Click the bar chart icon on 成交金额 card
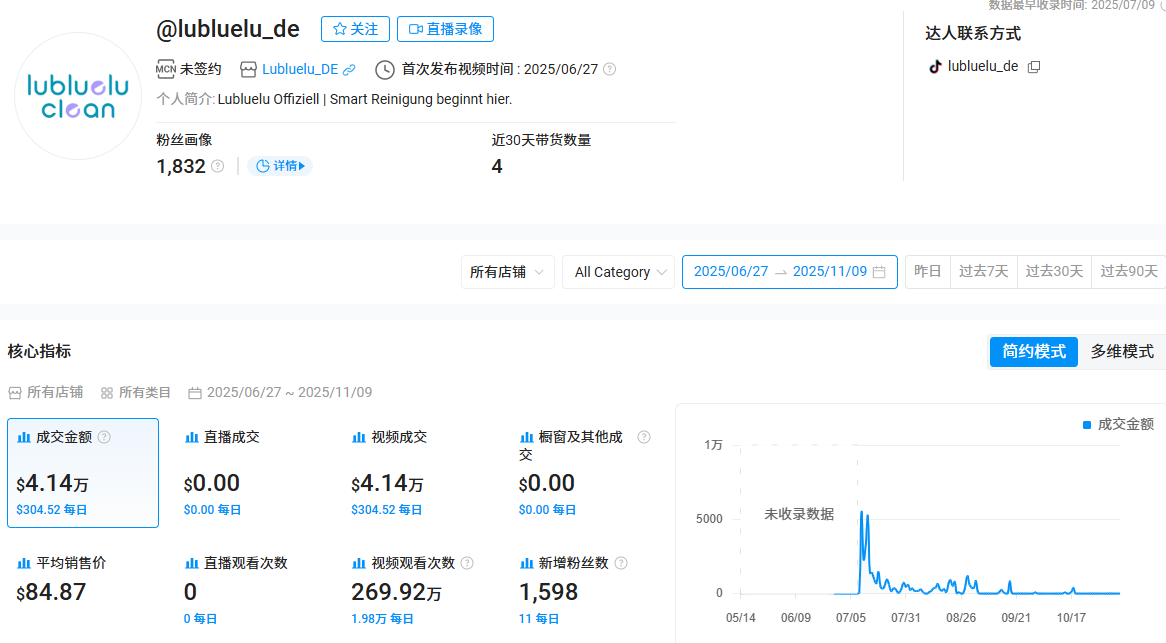 pos(22,436)
